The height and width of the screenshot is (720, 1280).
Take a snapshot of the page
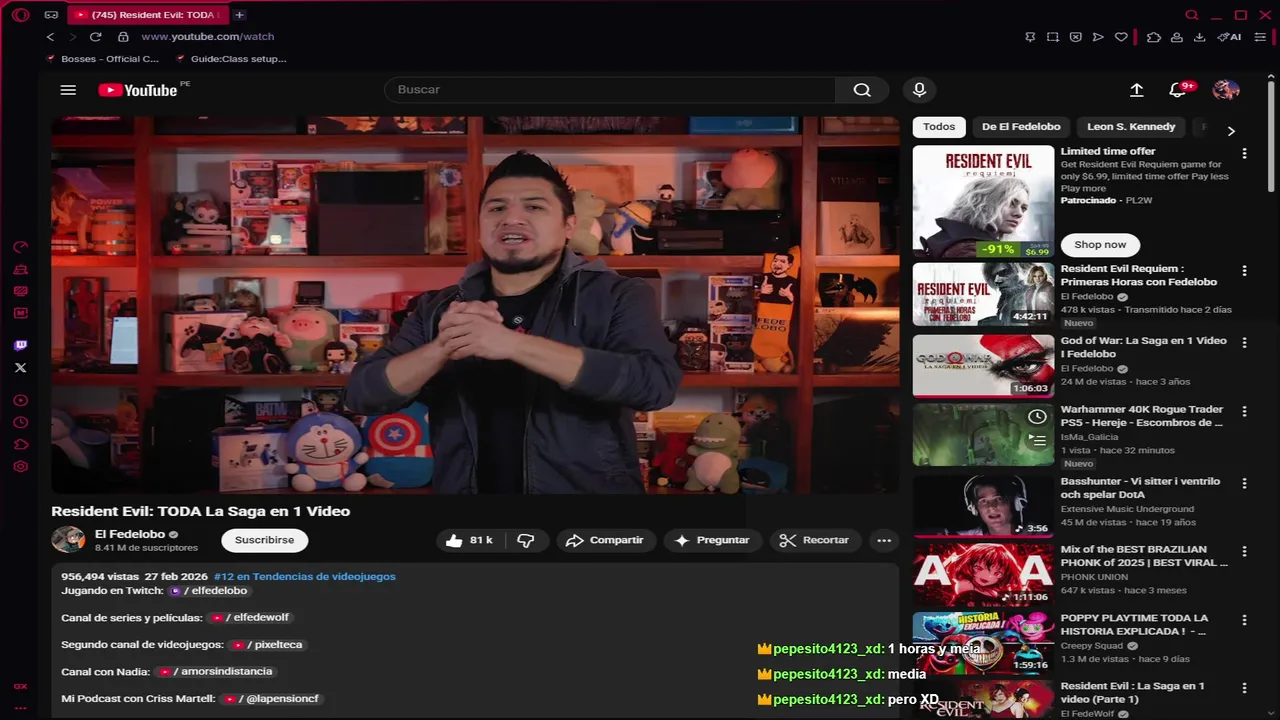[1053, 37]
